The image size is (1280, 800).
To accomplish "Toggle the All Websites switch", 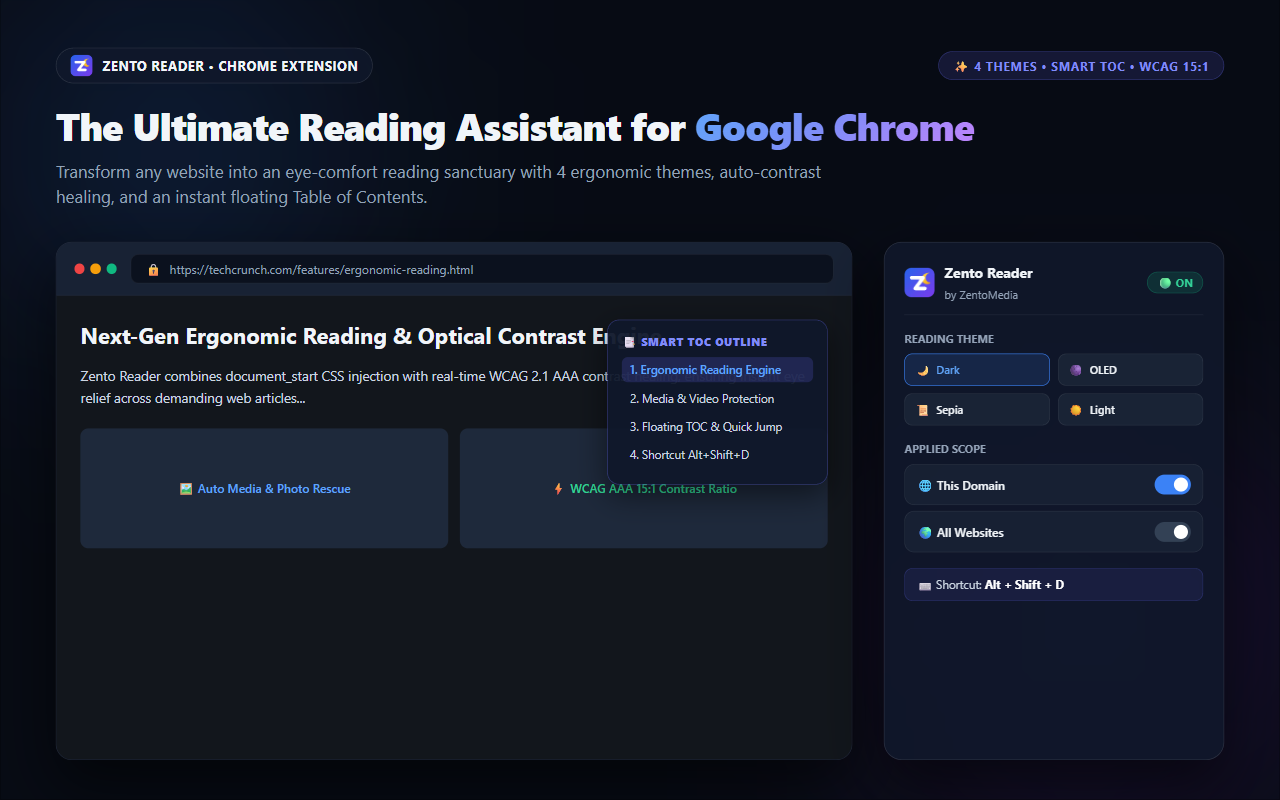I will (1173, 532).
